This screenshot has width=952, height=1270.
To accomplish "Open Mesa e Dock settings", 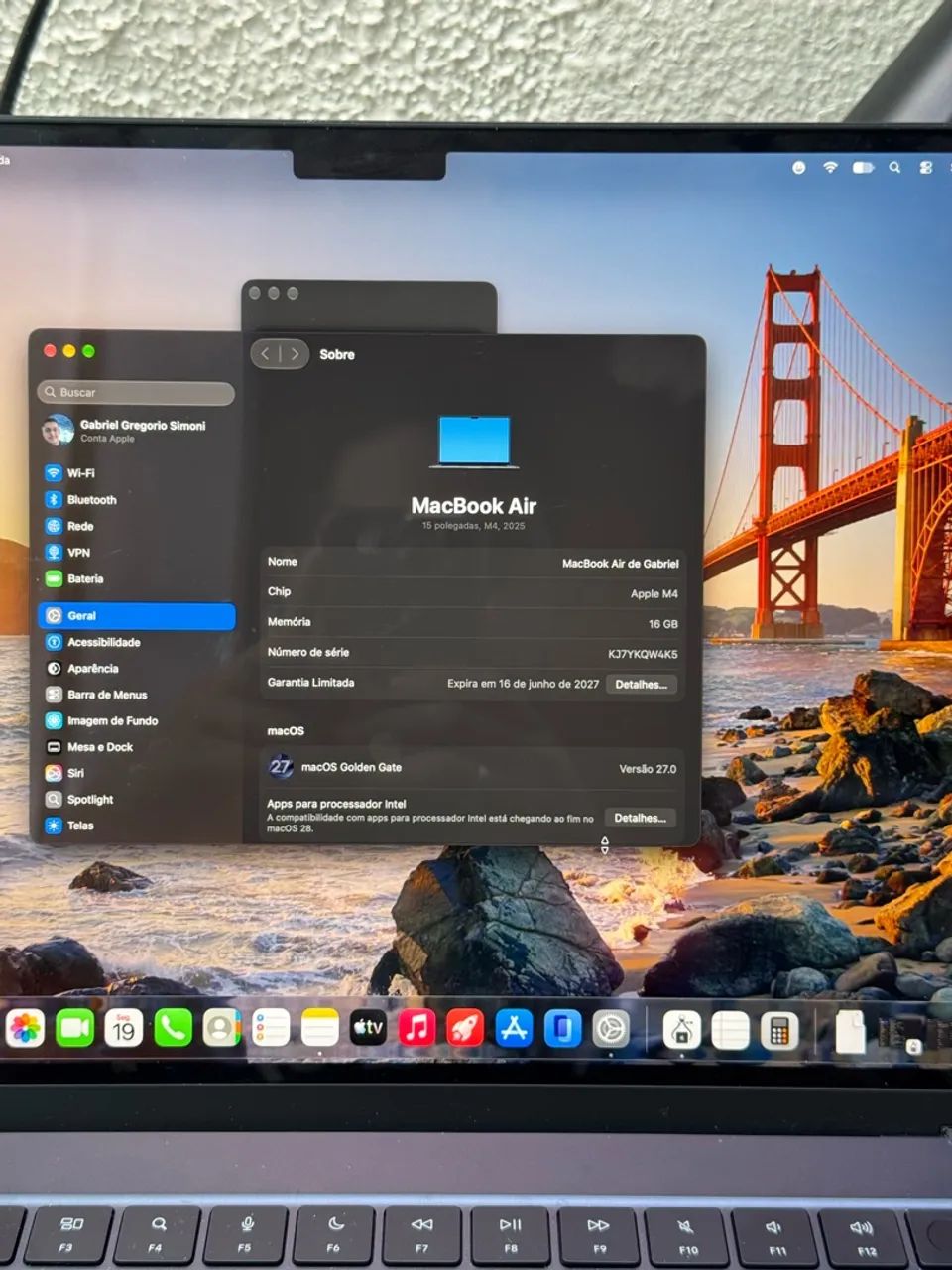I will click(88, 747).
